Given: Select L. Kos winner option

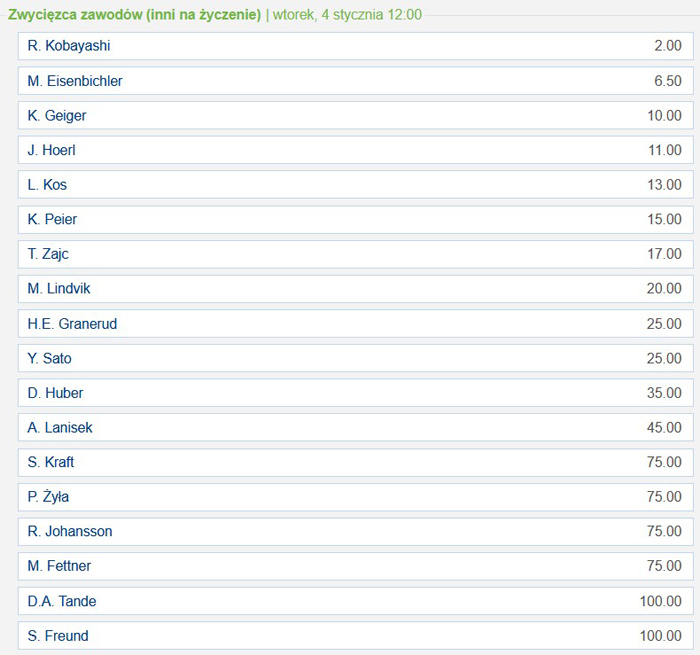Looking at the screenshot, I should [355, 185].
